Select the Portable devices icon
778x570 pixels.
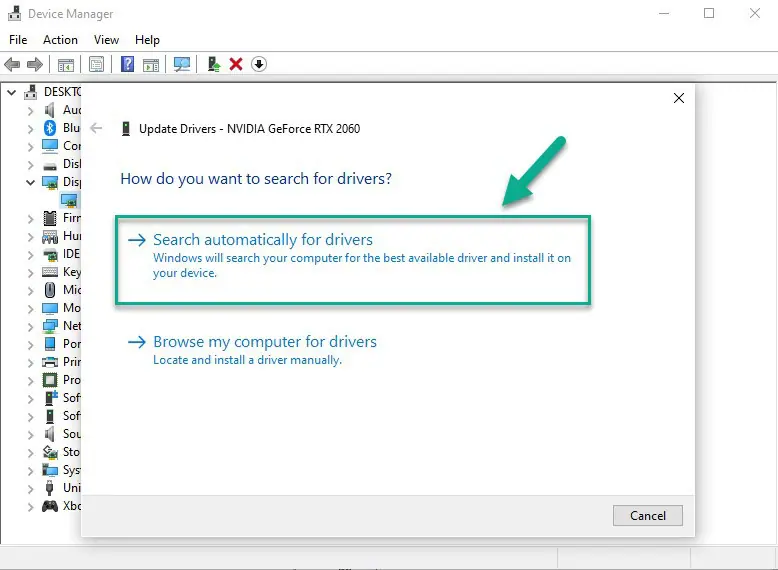pyautogui.click(x=50, y=344)
